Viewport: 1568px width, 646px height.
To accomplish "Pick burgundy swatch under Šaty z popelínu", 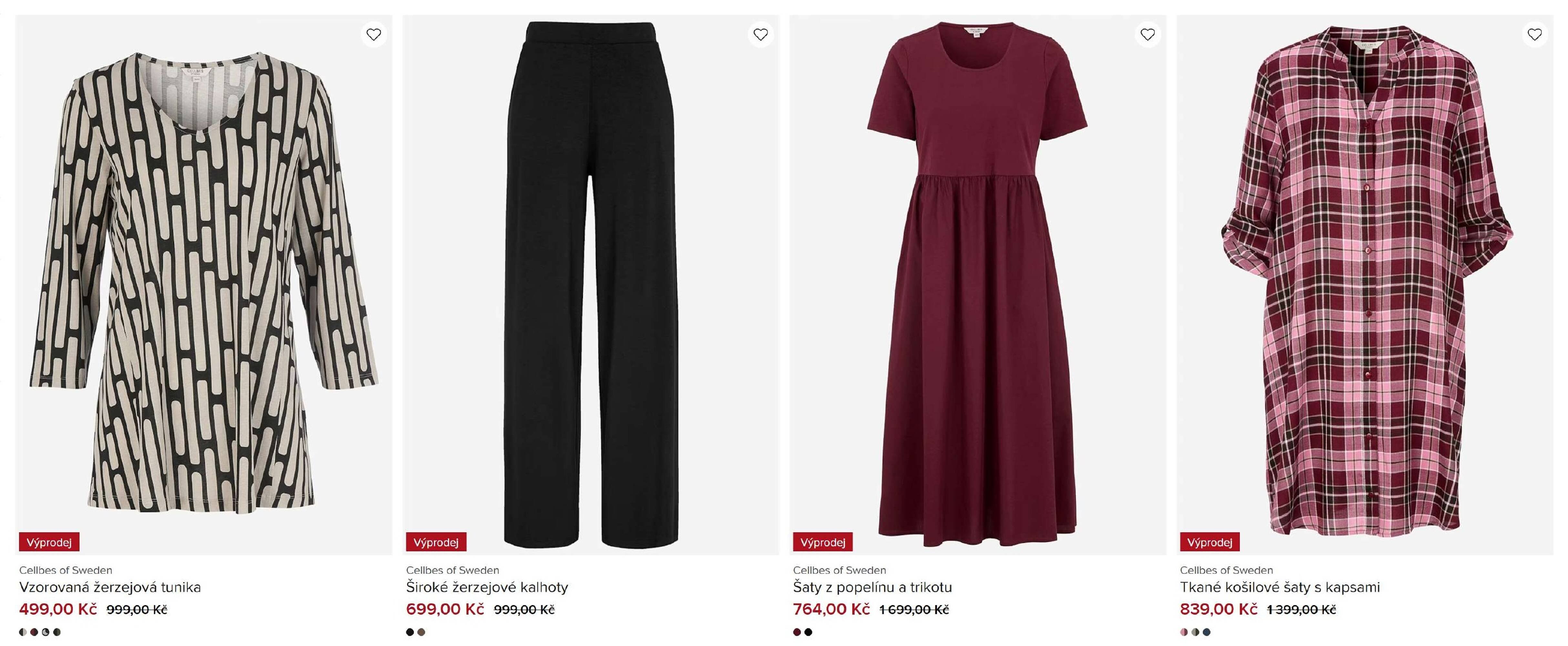I will pyautogui.click(x=797, y=632).
